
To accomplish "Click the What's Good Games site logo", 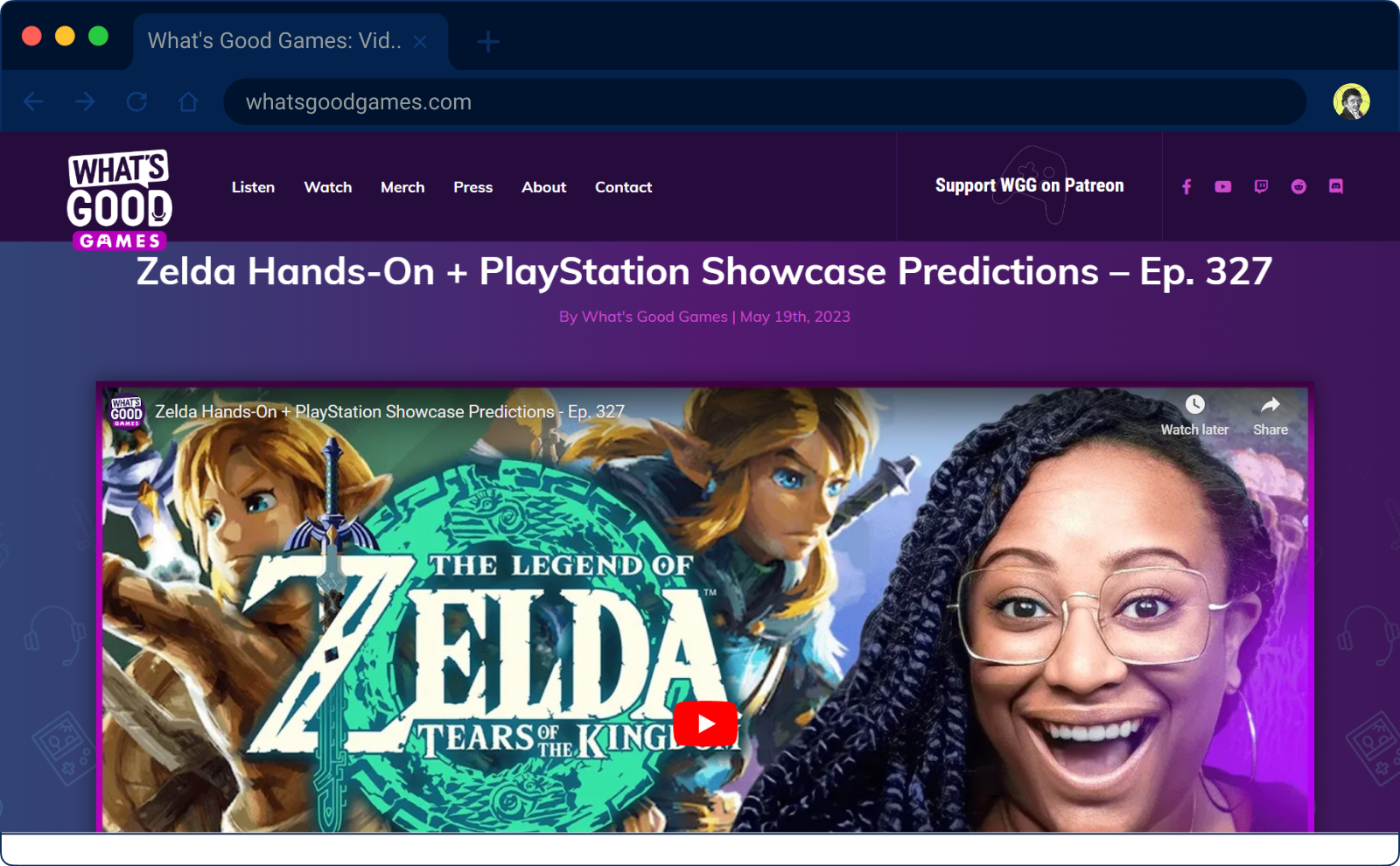I will (120, 199).
